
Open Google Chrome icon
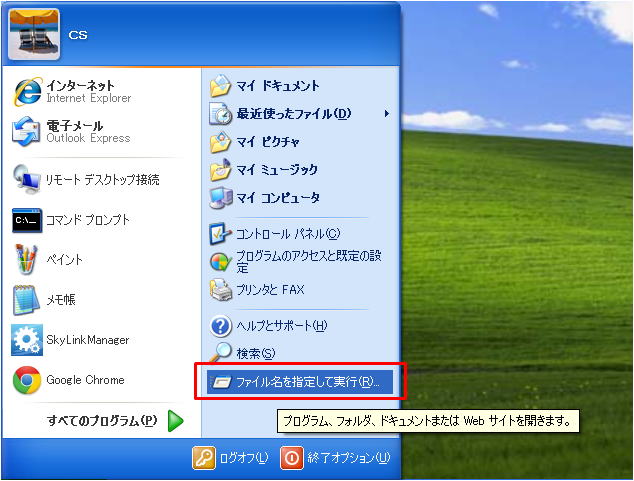(x=27, y=380)
